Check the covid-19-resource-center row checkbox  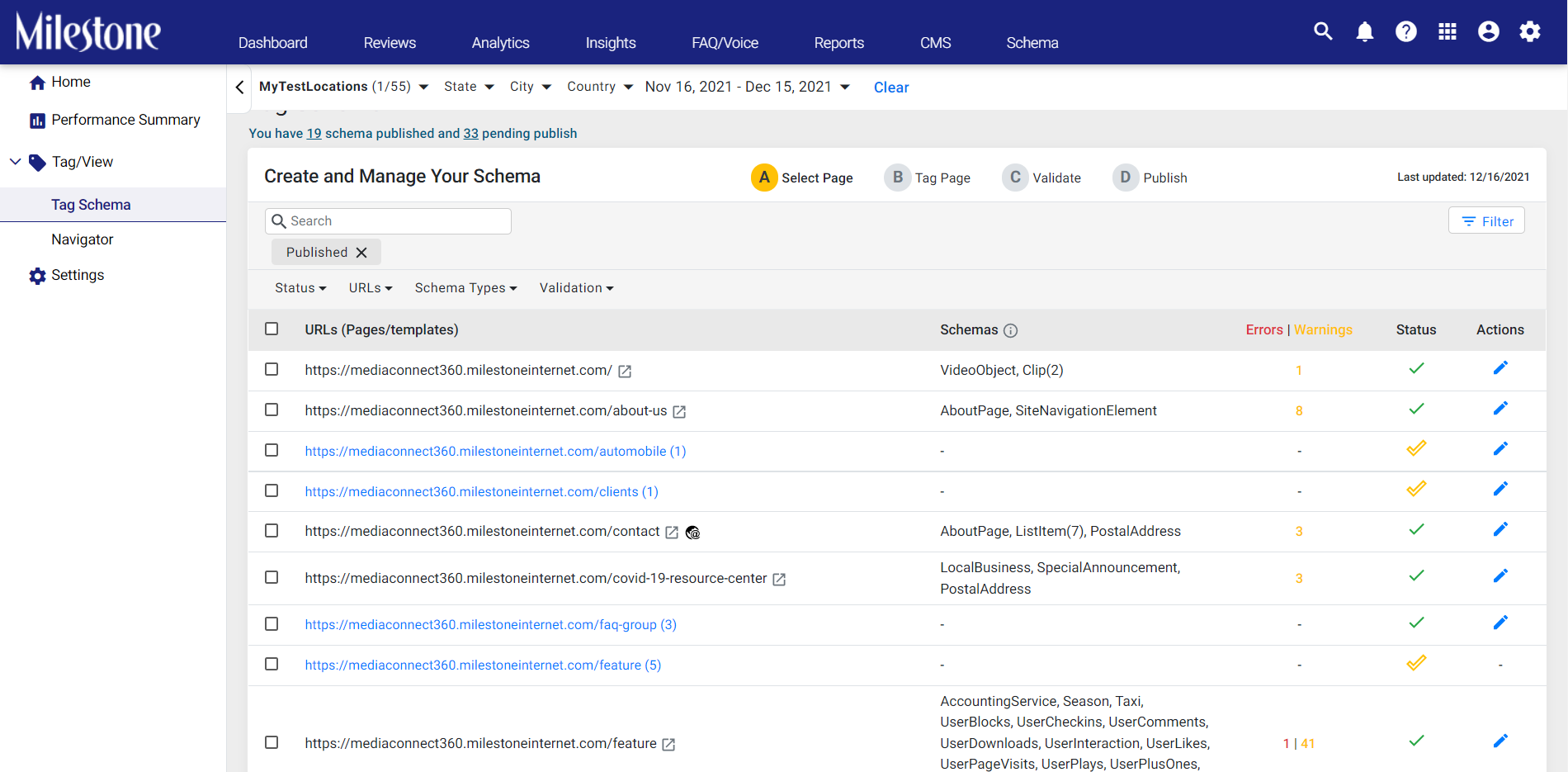272,577
